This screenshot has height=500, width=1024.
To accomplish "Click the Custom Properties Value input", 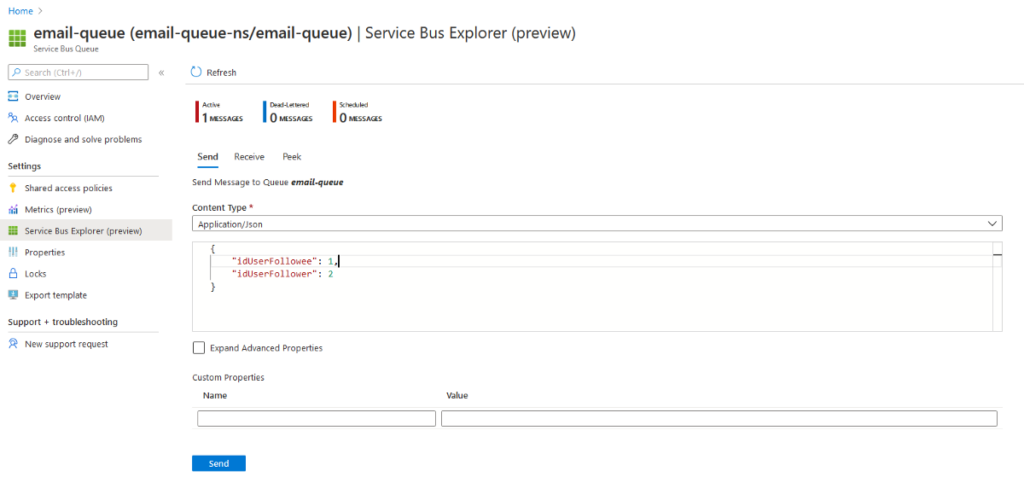I will (x=719, y=418).
